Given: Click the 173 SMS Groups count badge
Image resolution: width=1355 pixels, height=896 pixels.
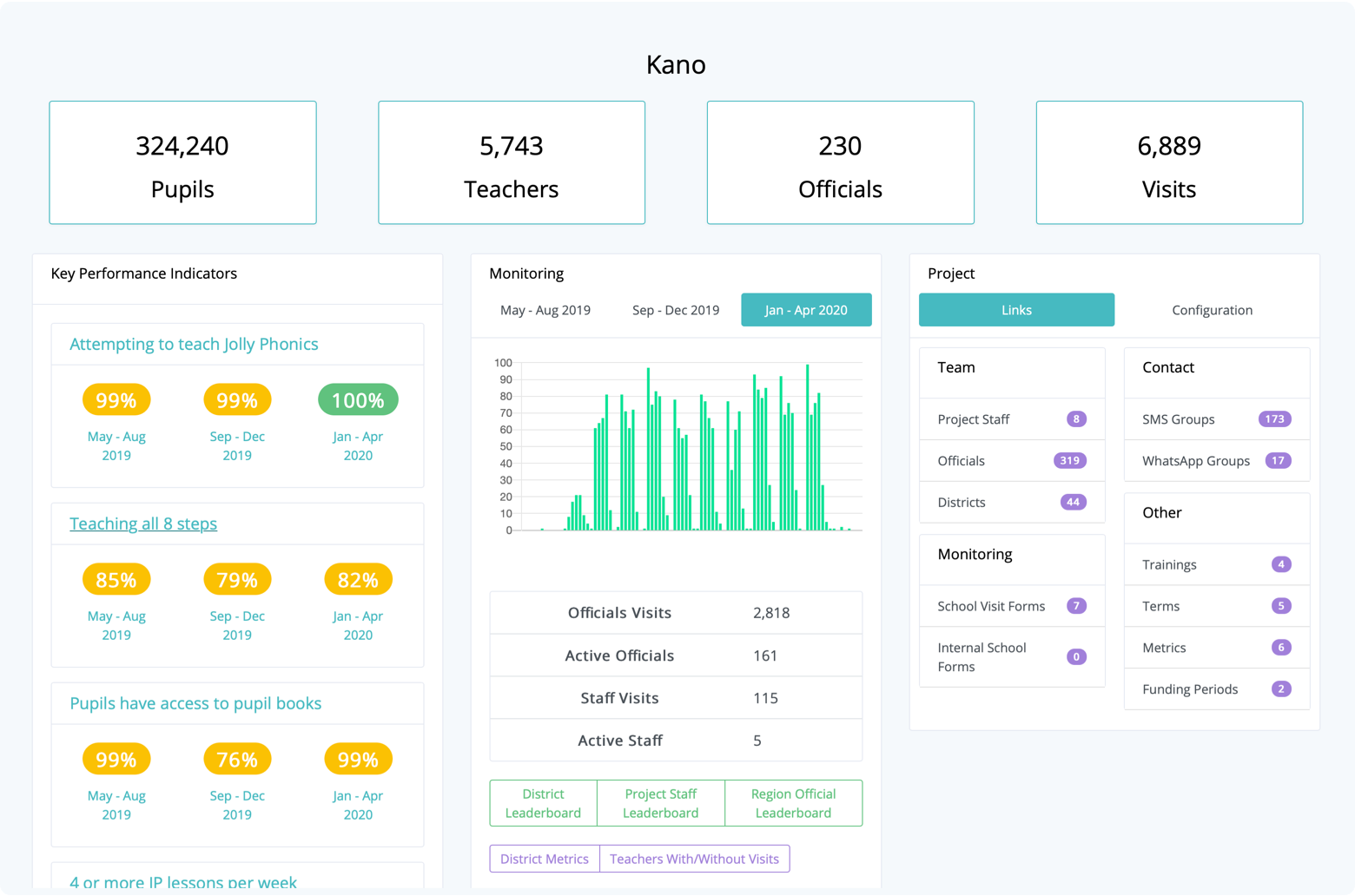Looking at the screenshot, I should tap(1274, 419).
